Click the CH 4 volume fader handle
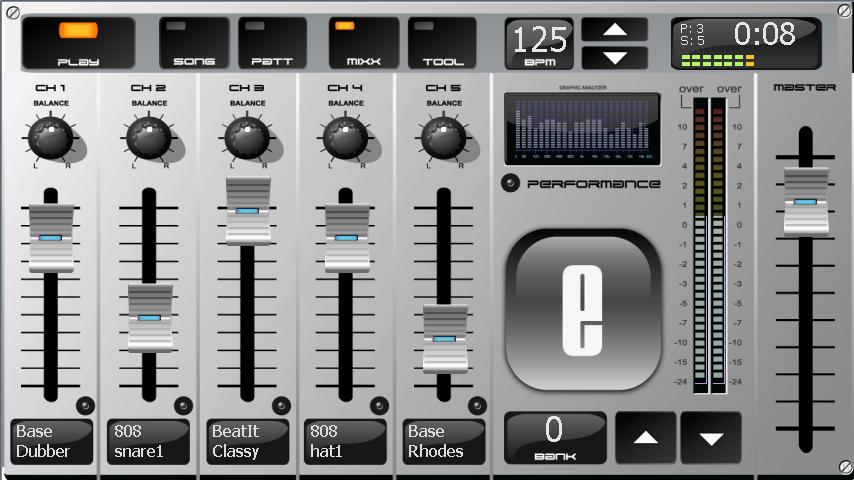 pos(347,238)
